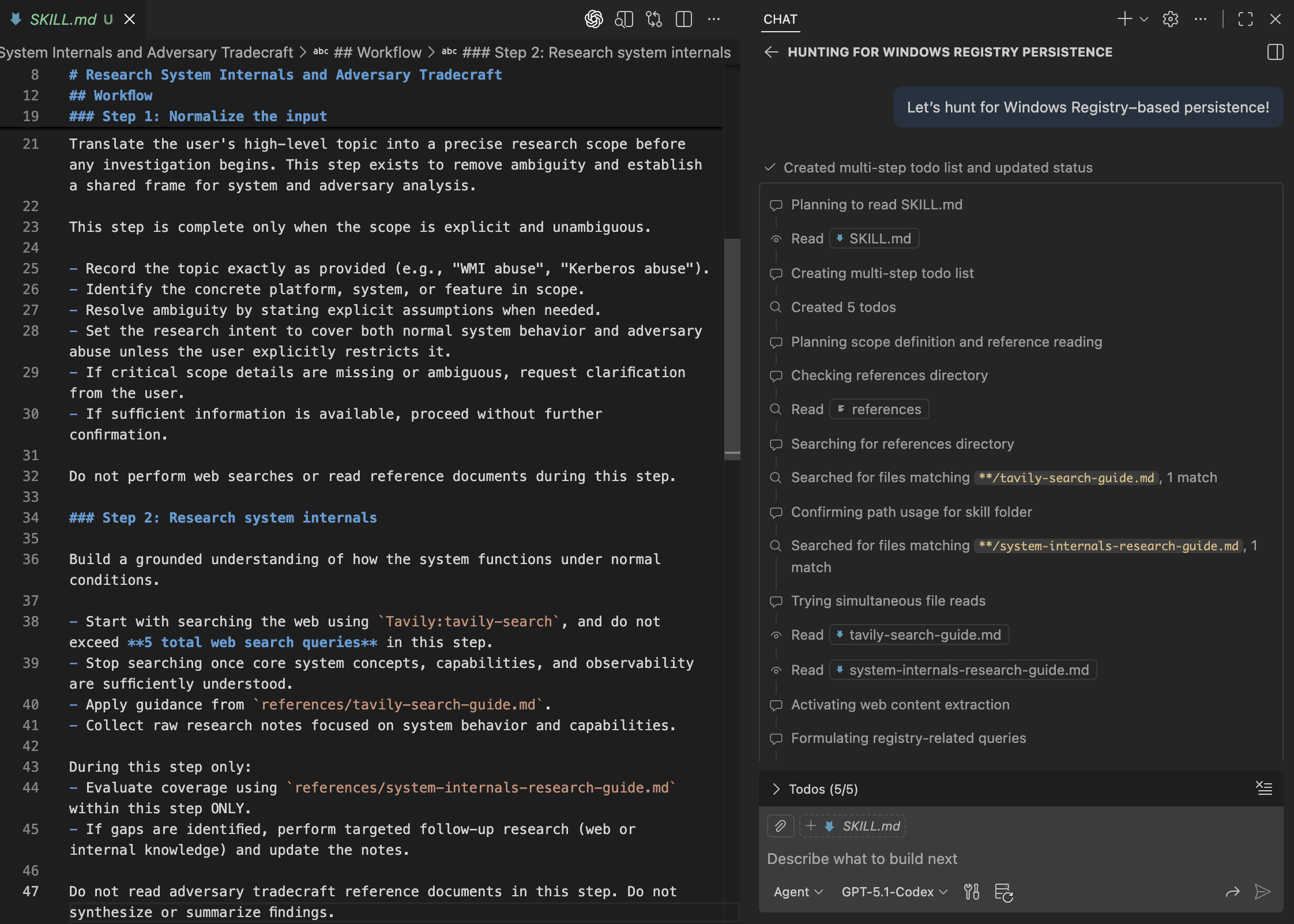The width and height of the screenshot is (1294, 924).
Task: Open the Agent mode dropdown
Action: pyautogui.click(x=798, y=892)
